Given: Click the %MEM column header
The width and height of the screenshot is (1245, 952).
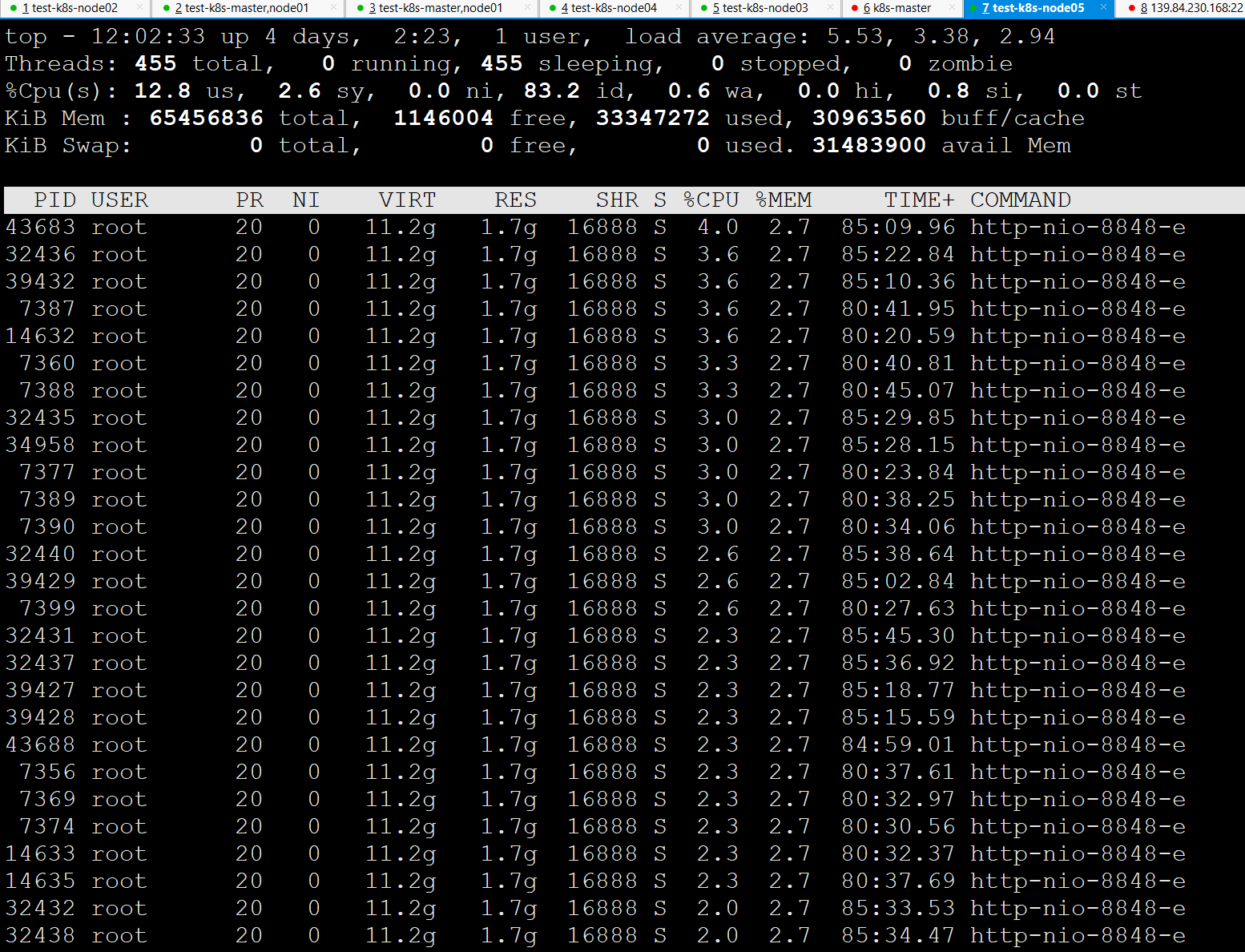Looking at the screenshot, I should [x=784, y=200].
